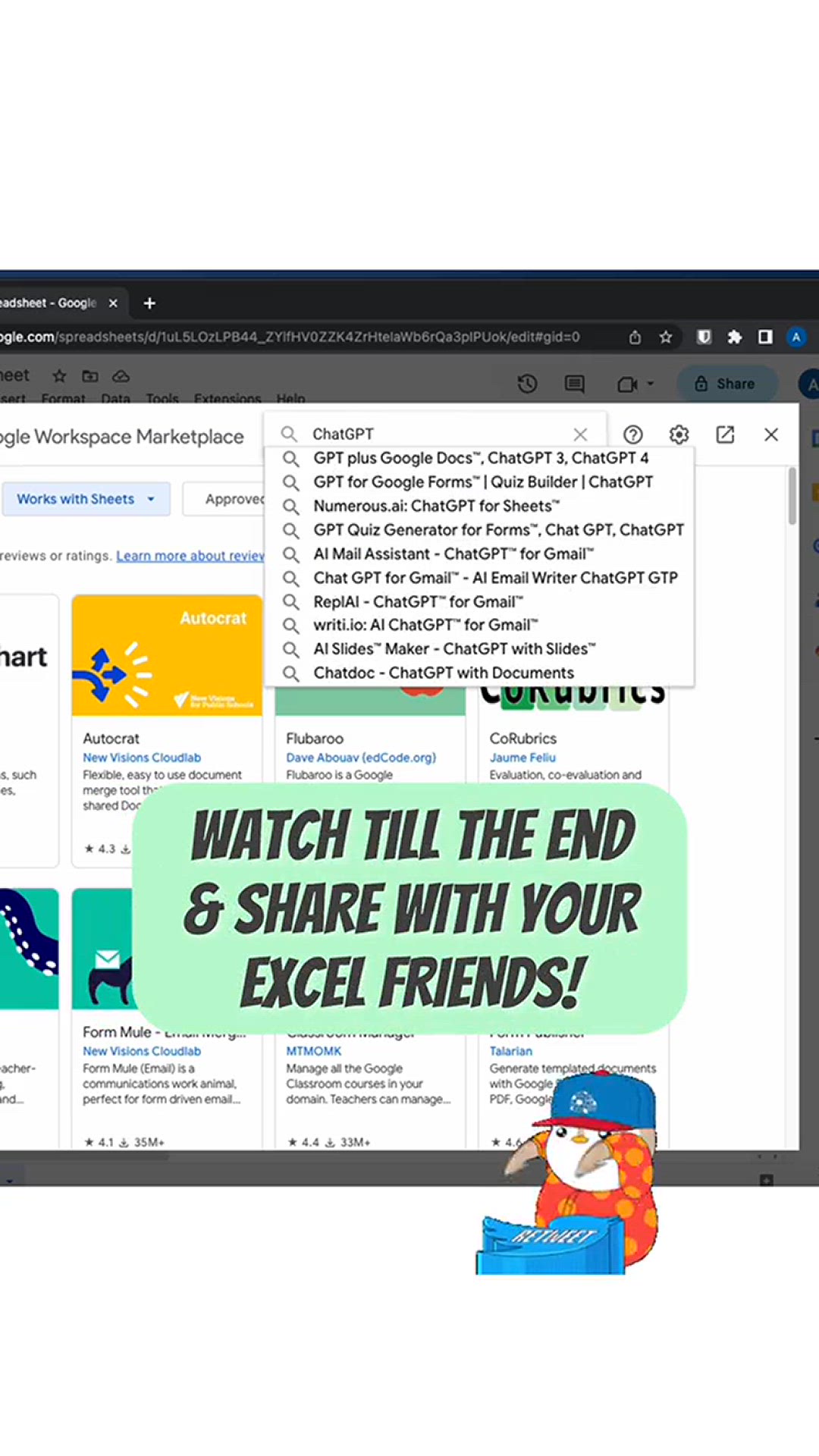Image resolution: width=819 pixels, height=1456 pixels.
Task: Expand the Works with Sheets filter
Action: point(86,499)
